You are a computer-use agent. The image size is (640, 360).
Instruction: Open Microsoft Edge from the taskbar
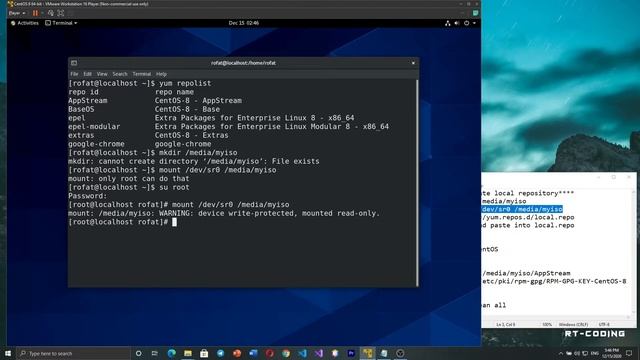pos(171,353)
